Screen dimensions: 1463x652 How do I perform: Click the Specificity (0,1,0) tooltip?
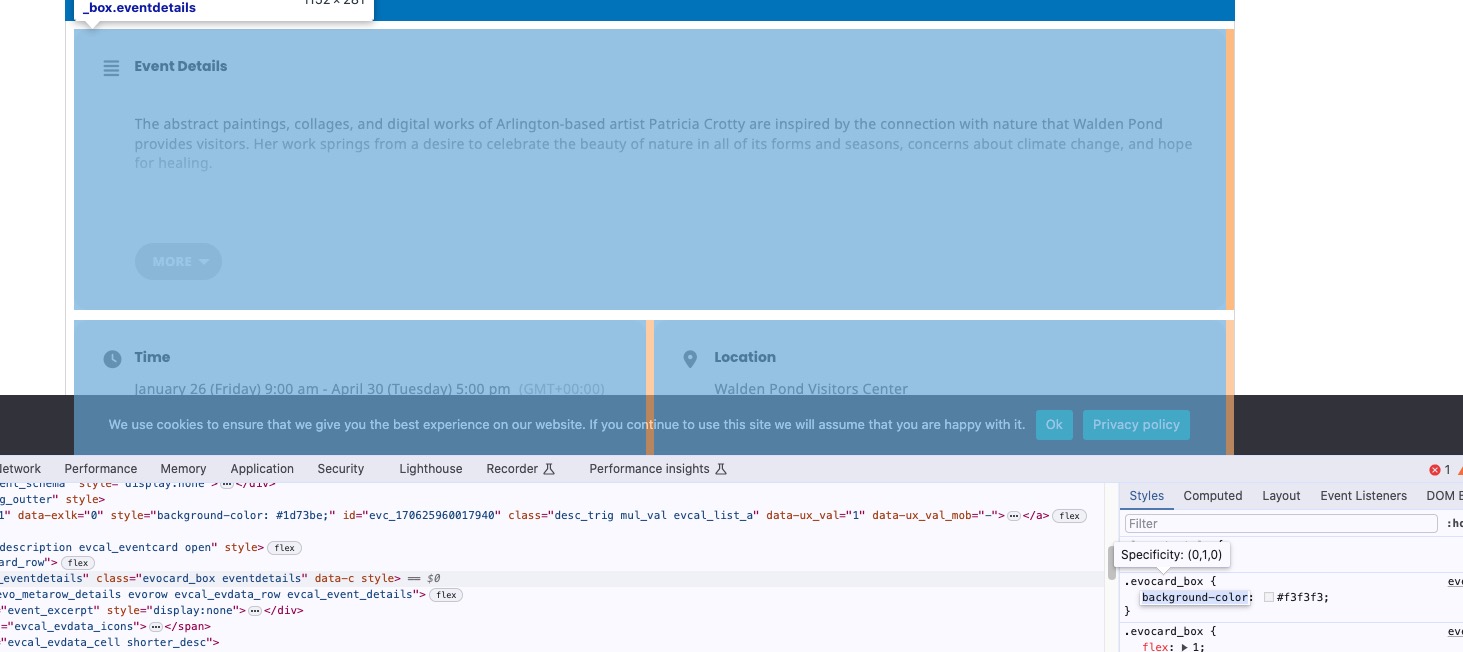[x=1171, y=555]
